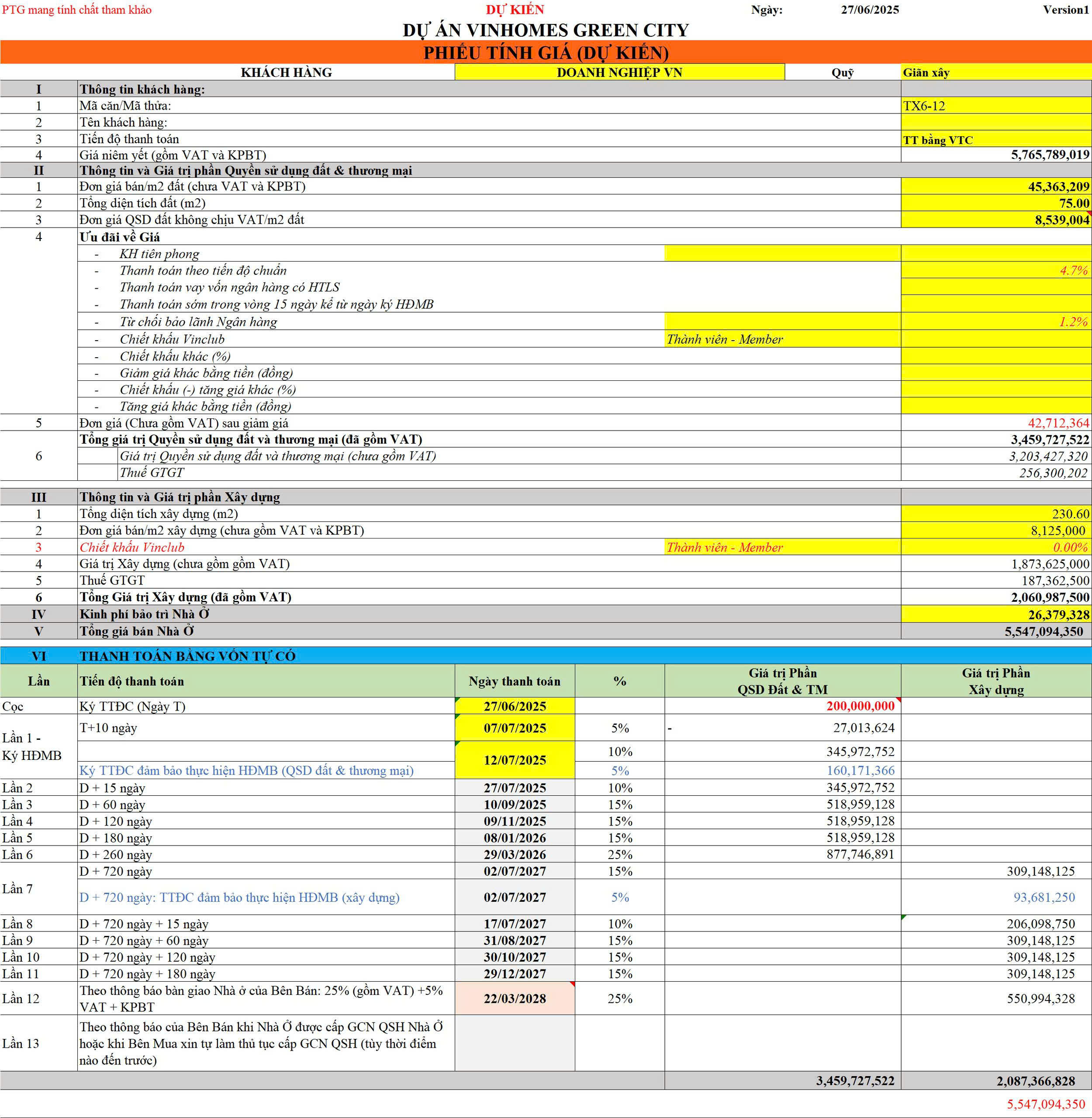
Task: Click Lần 3 date 10/09/2025
Action: coord(515,804)
